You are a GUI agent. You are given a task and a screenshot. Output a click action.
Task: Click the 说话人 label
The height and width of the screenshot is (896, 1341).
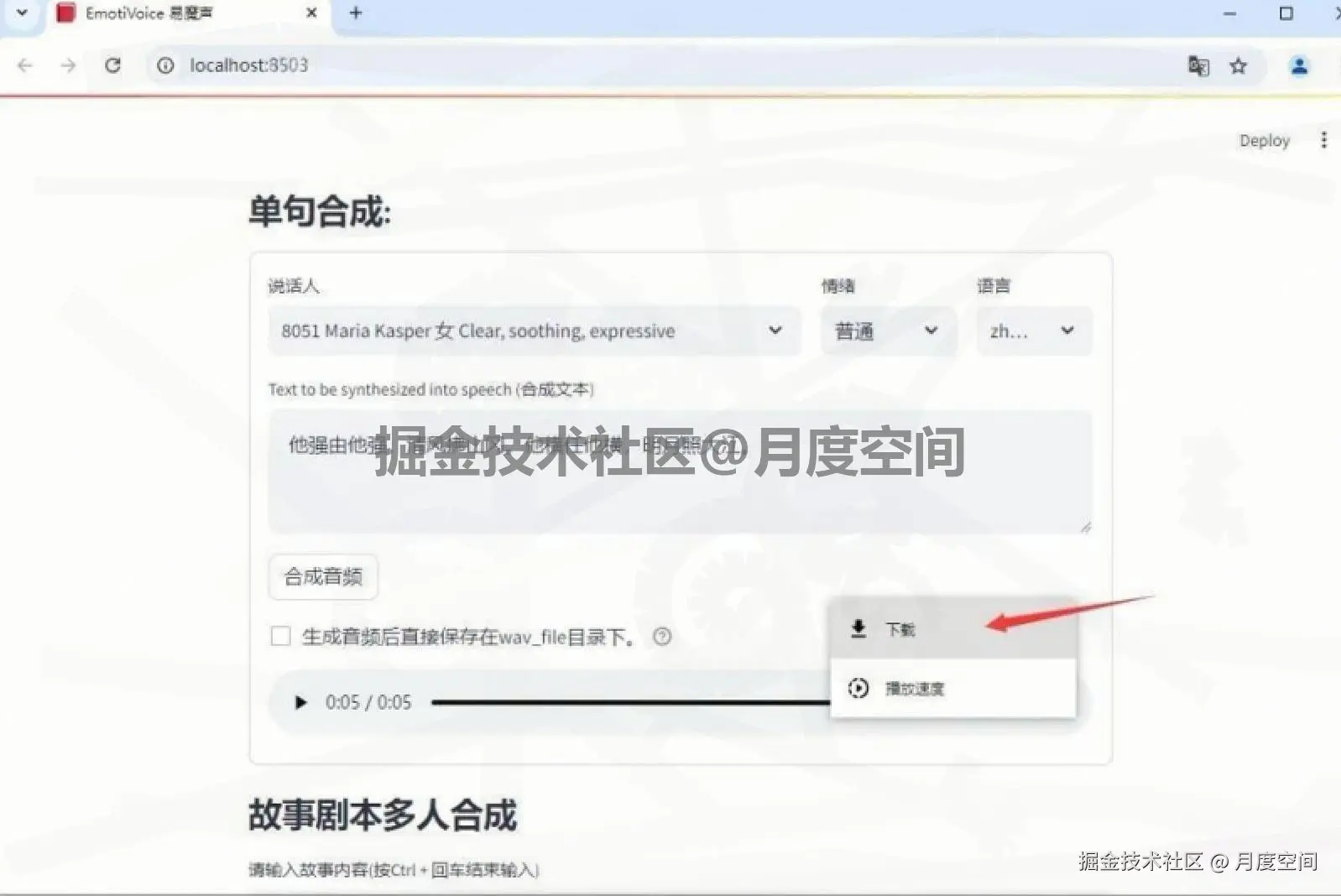click(293, 286)
